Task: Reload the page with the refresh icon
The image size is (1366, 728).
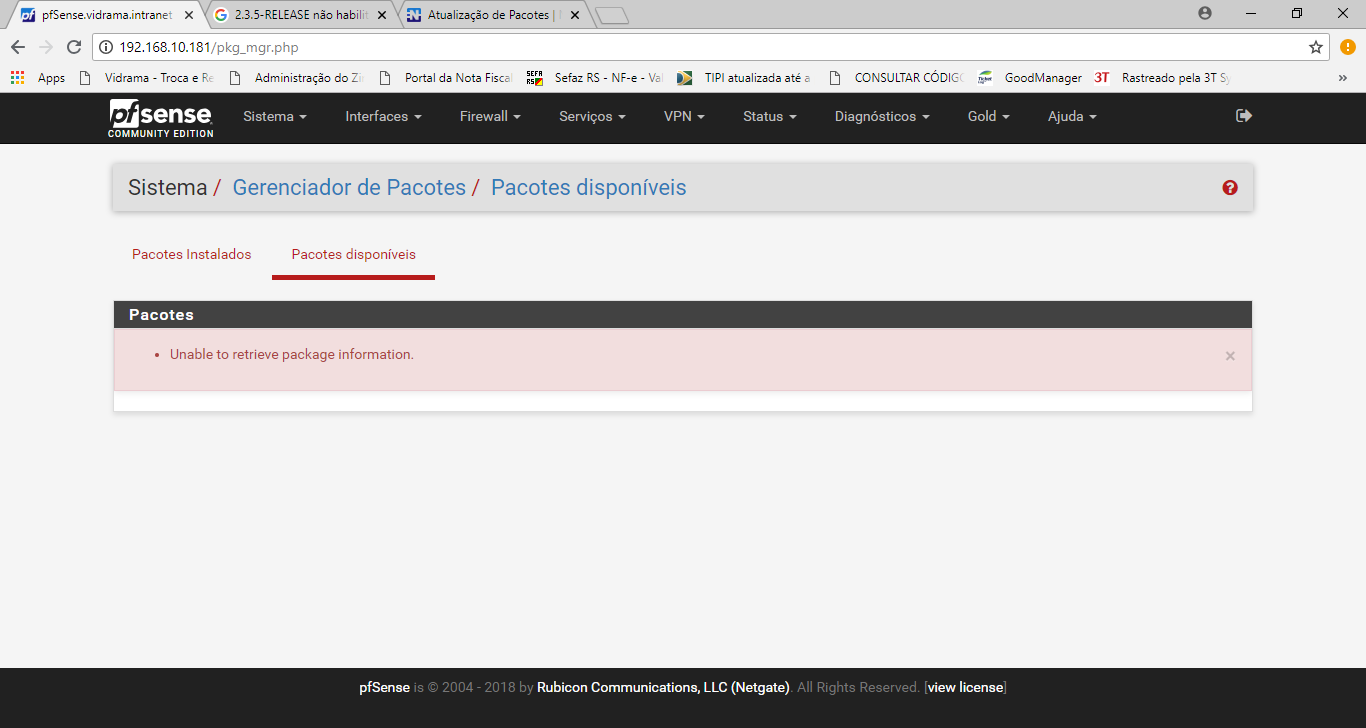Action: 73,47
